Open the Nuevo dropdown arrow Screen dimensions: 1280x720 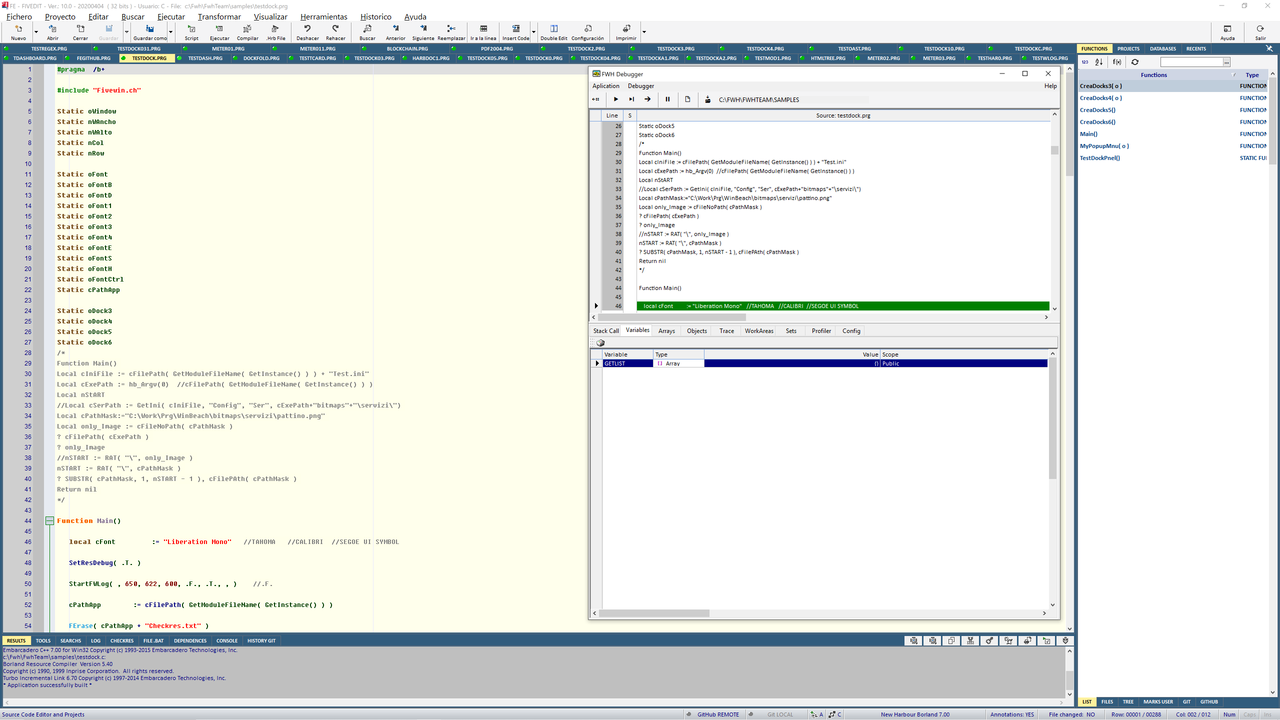(x=35, y=31)
